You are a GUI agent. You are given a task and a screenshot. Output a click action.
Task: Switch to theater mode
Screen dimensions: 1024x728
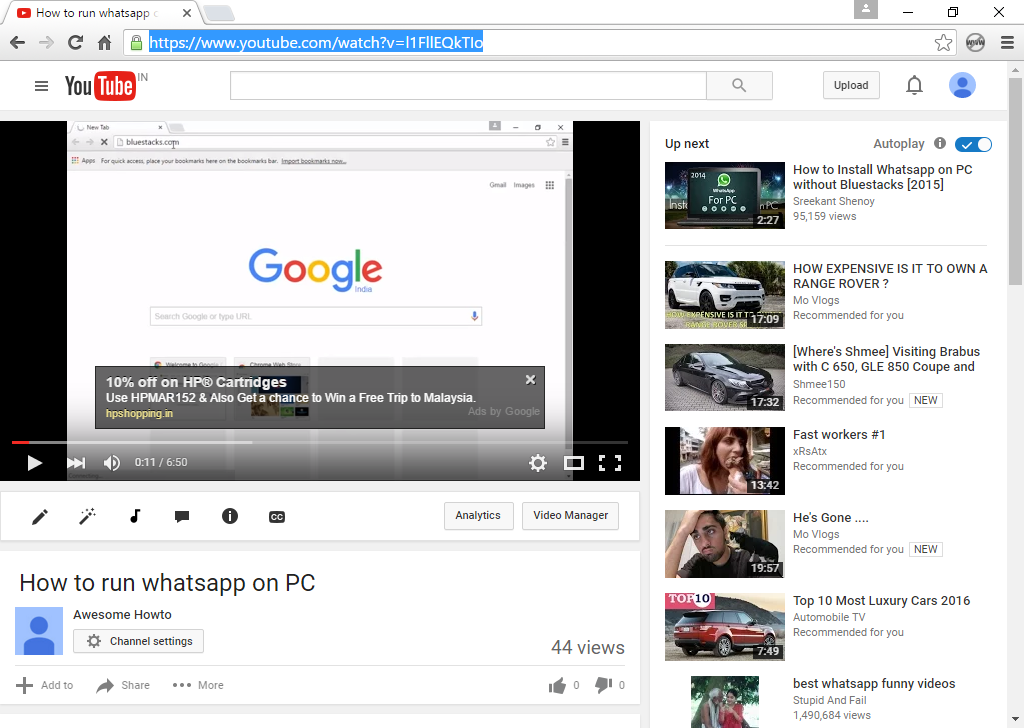point(573,463)
